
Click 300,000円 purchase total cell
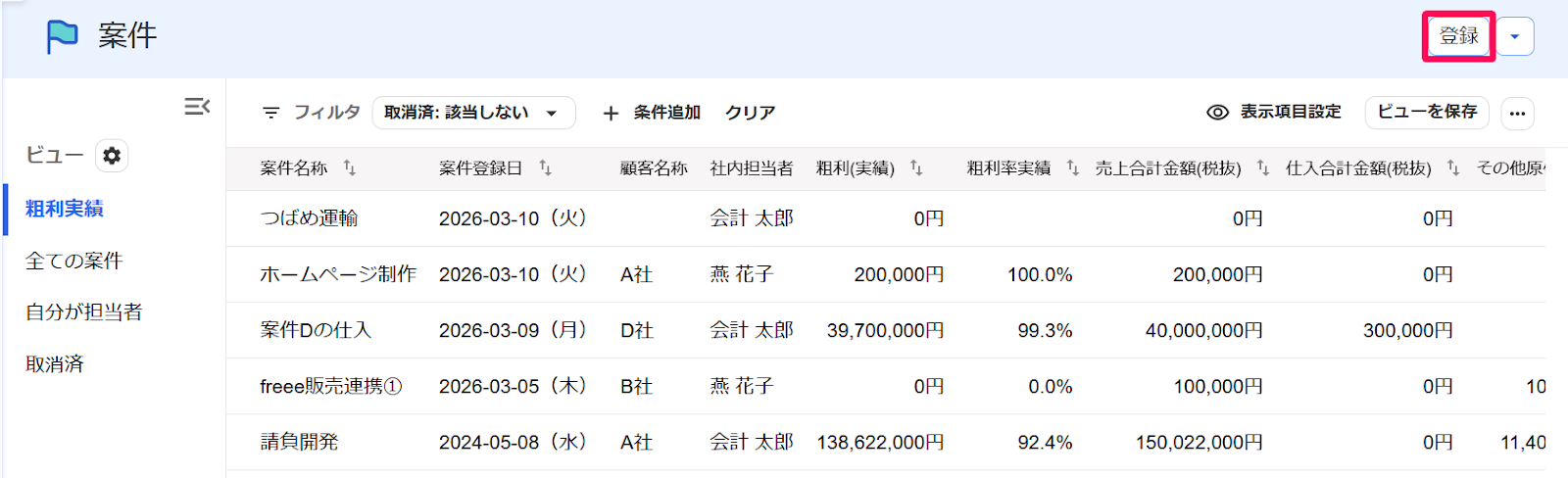pyautogui.click(x=1408, y=330)
